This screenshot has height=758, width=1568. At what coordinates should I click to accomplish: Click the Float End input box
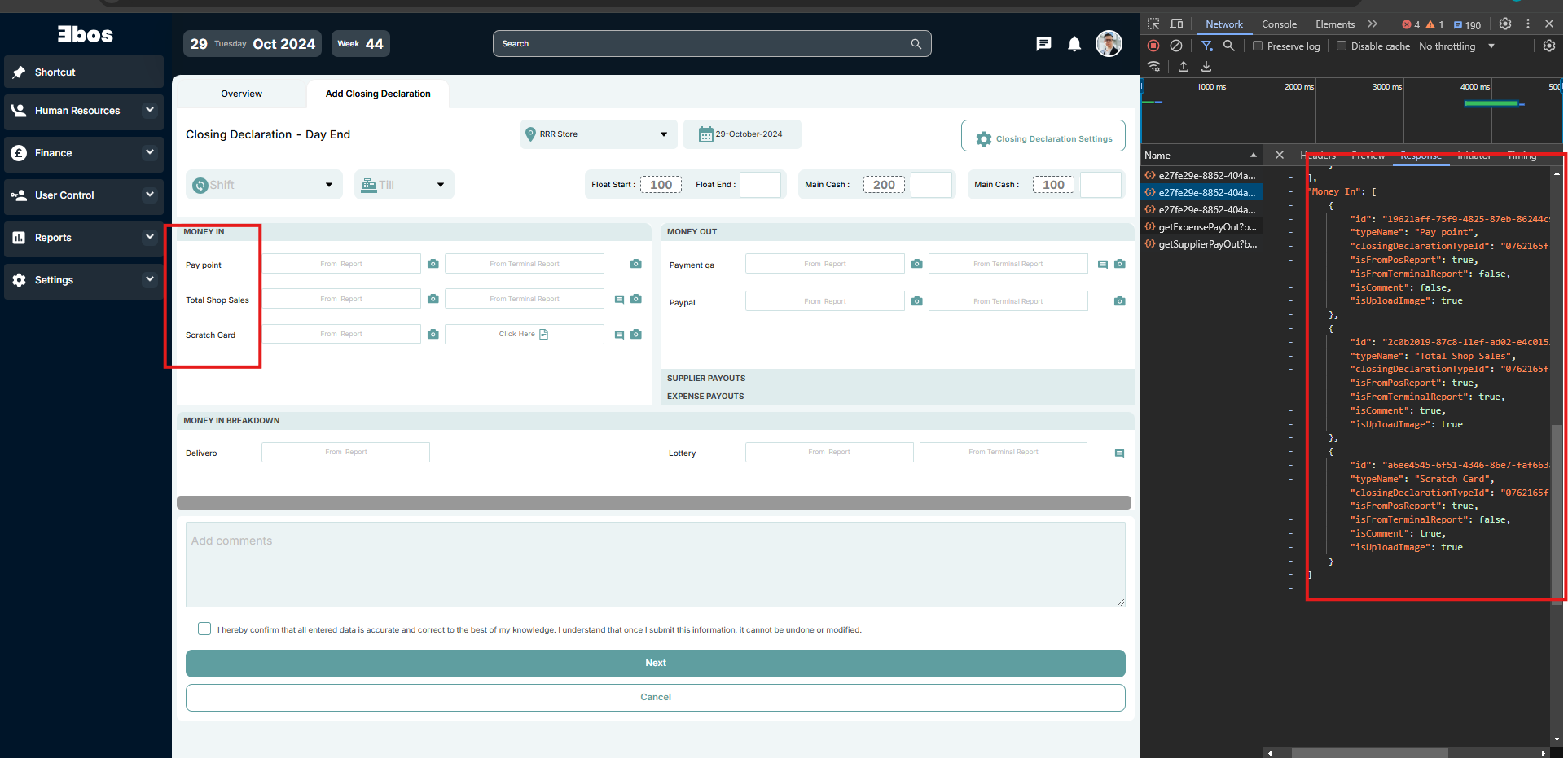[x=760, y=185]
